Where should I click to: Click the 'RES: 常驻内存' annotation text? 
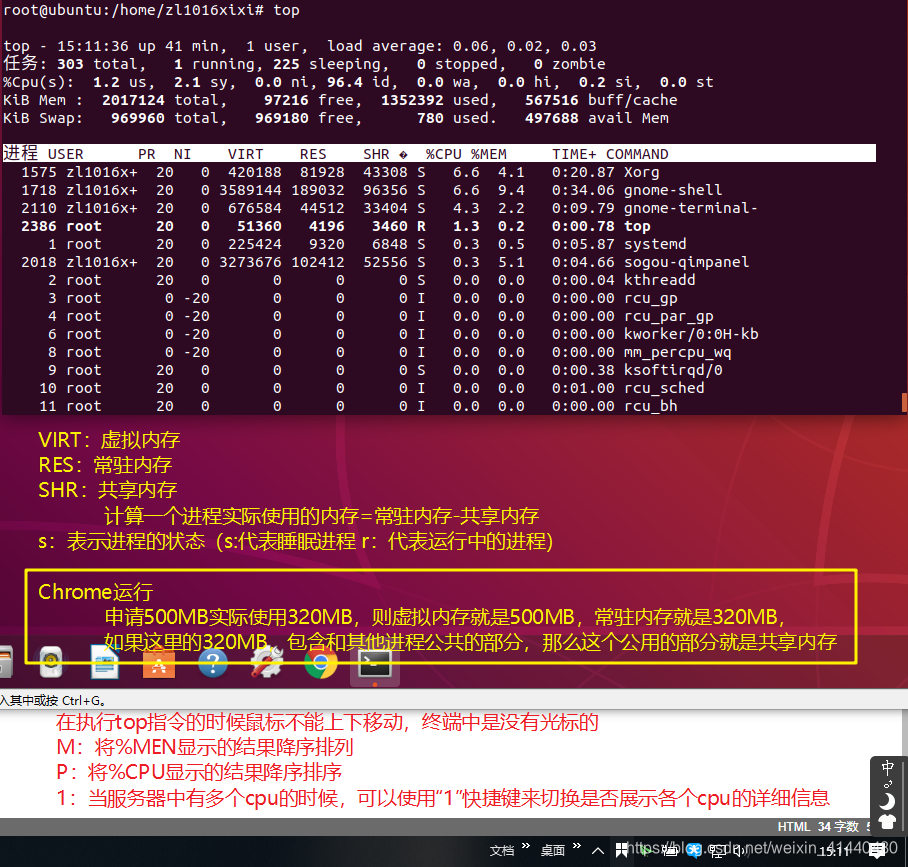point(105,464)
